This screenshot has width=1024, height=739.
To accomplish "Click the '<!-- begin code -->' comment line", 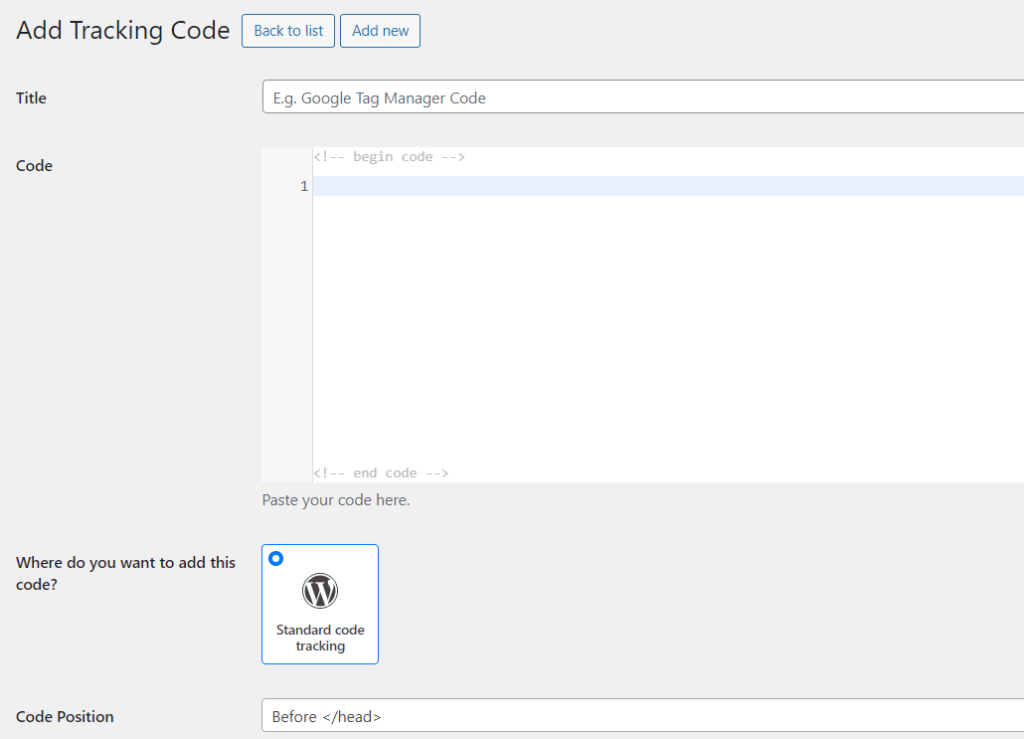I will (389, 157).
